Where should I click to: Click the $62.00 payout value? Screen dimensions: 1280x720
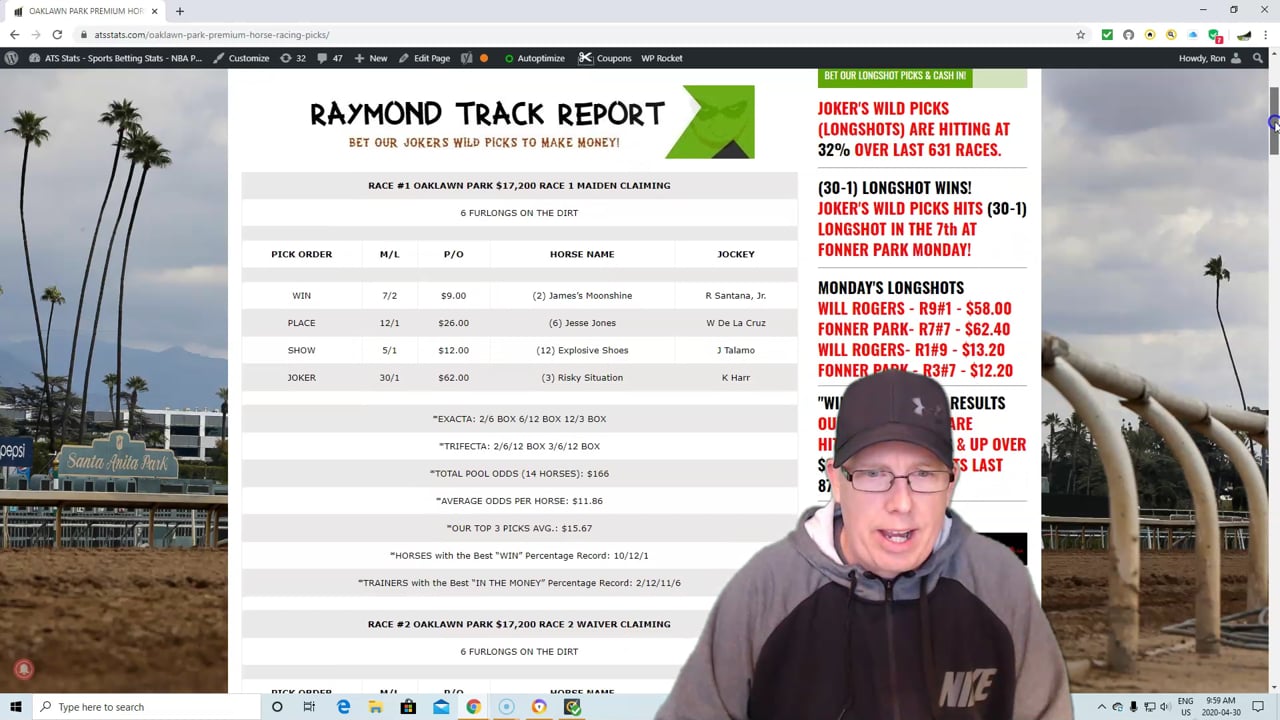click(453, 378)
